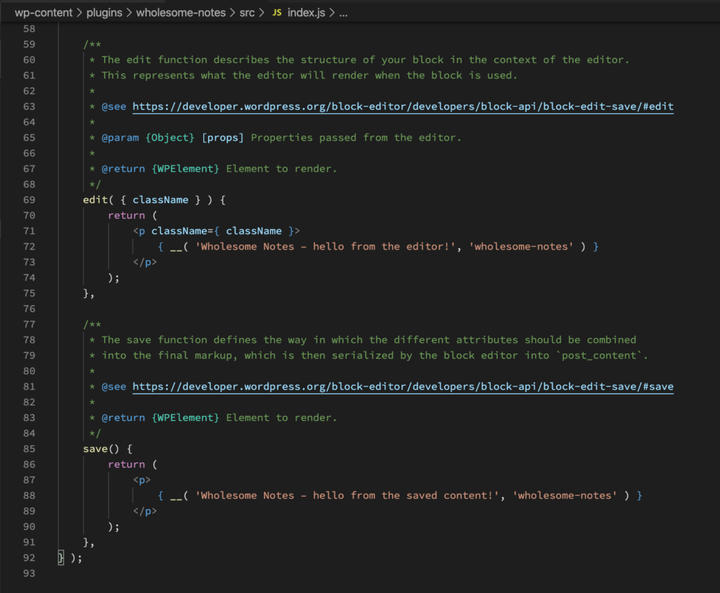Click the 'return' keyword on line 86
This screenshot has width=720, height=593.
(126, 464)
